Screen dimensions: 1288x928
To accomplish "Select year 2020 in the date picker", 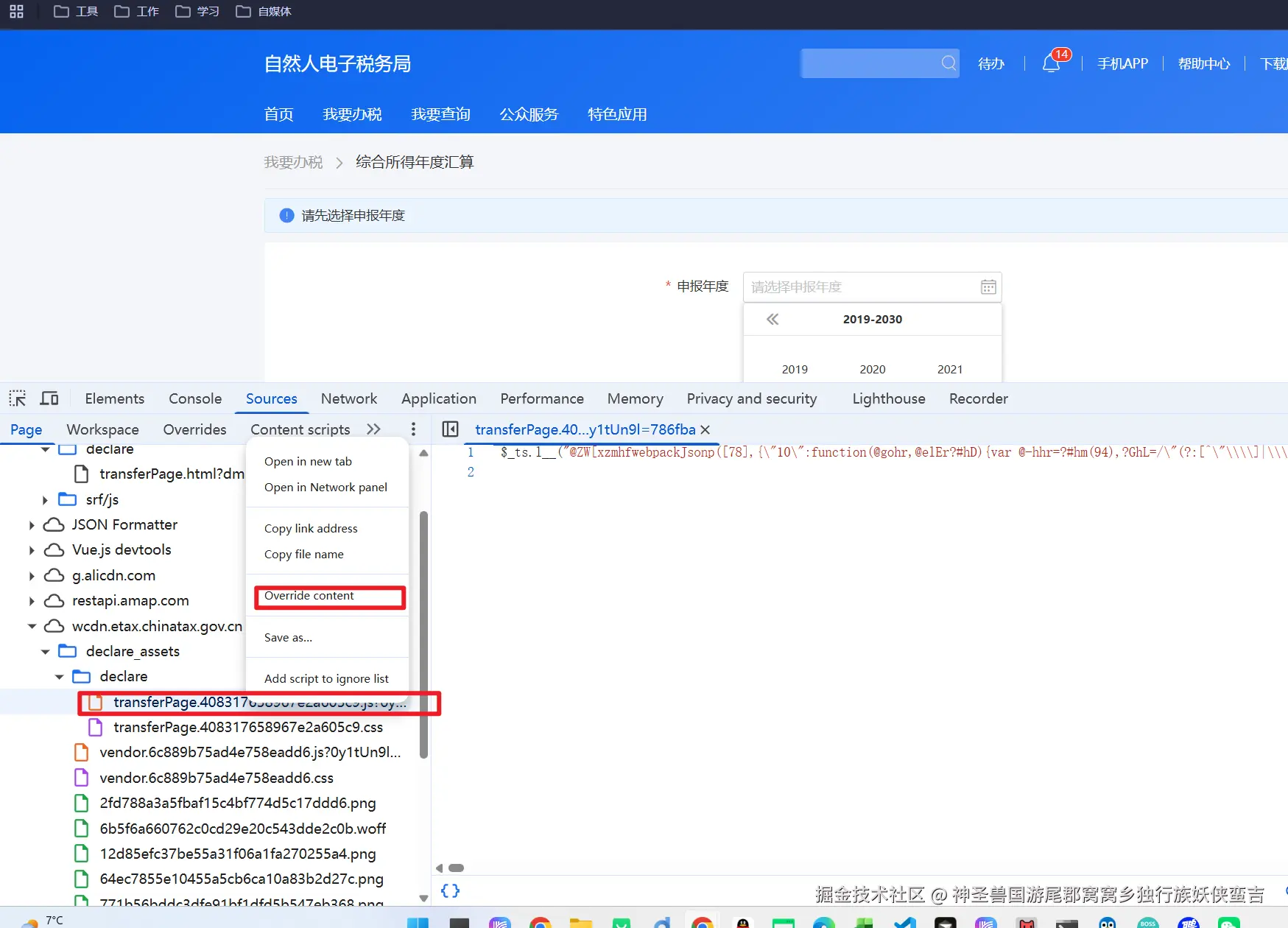I will [x=872, y=369].
